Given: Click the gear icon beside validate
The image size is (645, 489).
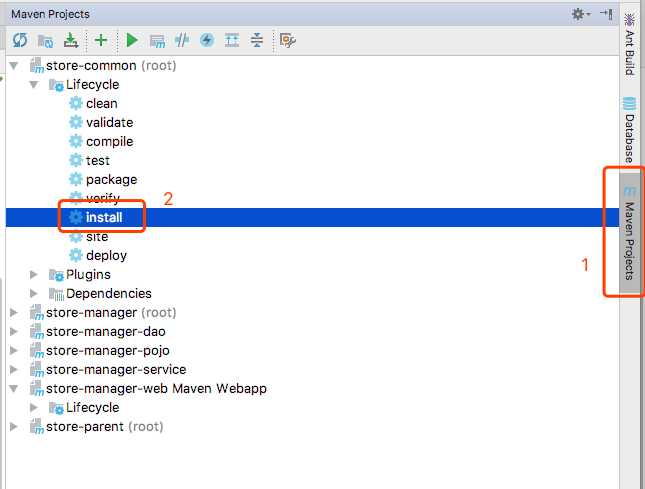Looking at the screenshot, I should tap(76, 123).
